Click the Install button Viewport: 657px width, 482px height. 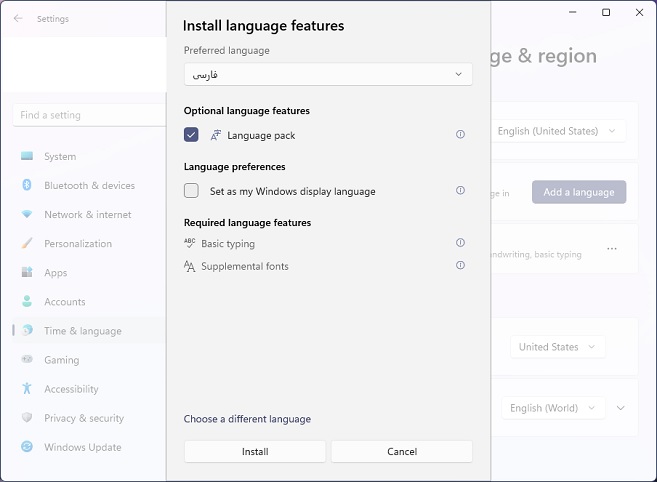coord(255,451)
